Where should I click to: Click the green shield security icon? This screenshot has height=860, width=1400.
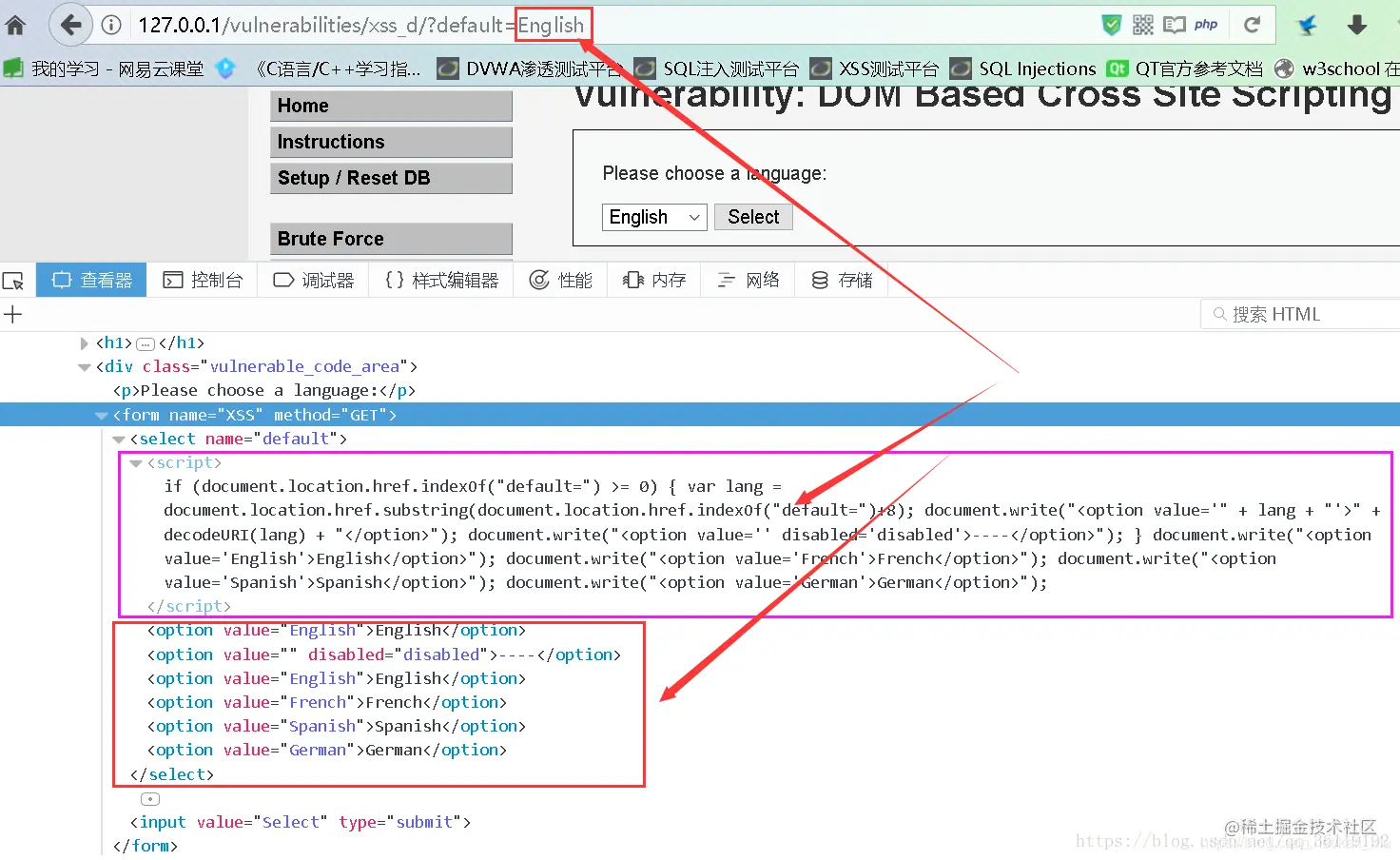[1111, 26]
